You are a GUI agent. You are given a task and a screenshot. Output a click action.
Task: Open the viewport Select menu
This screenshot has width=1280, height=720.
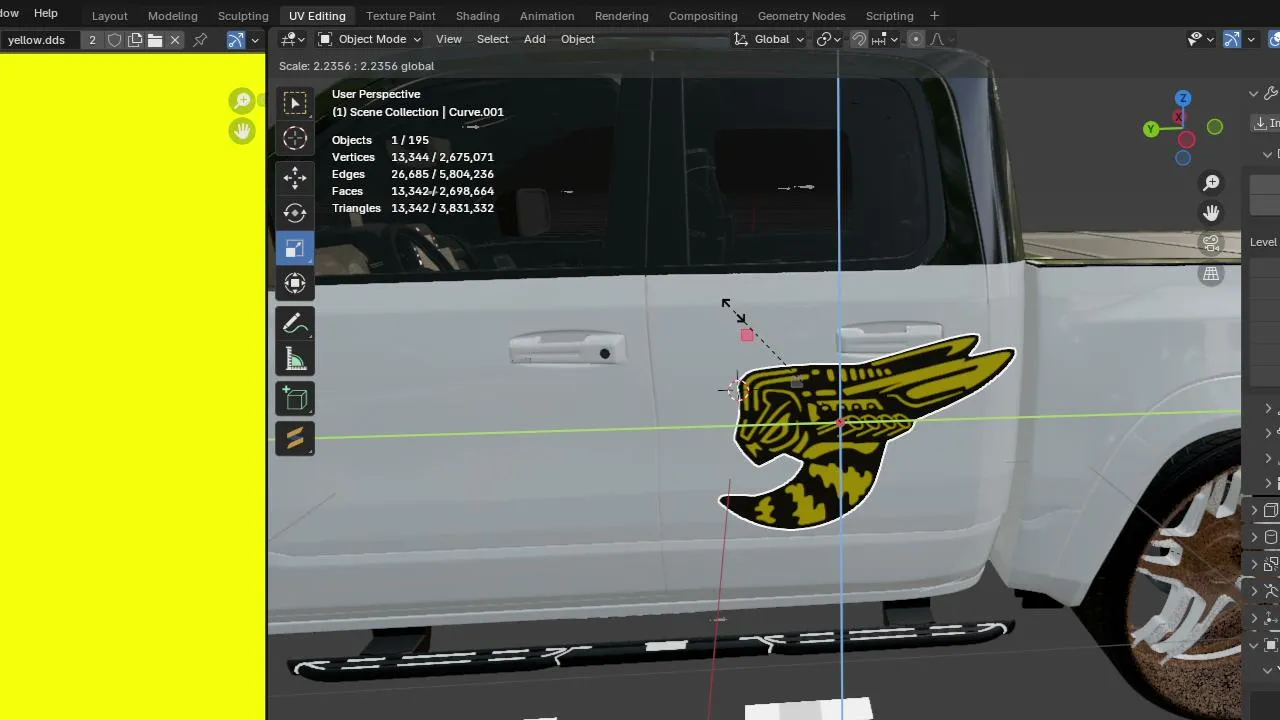coord(493,39)
